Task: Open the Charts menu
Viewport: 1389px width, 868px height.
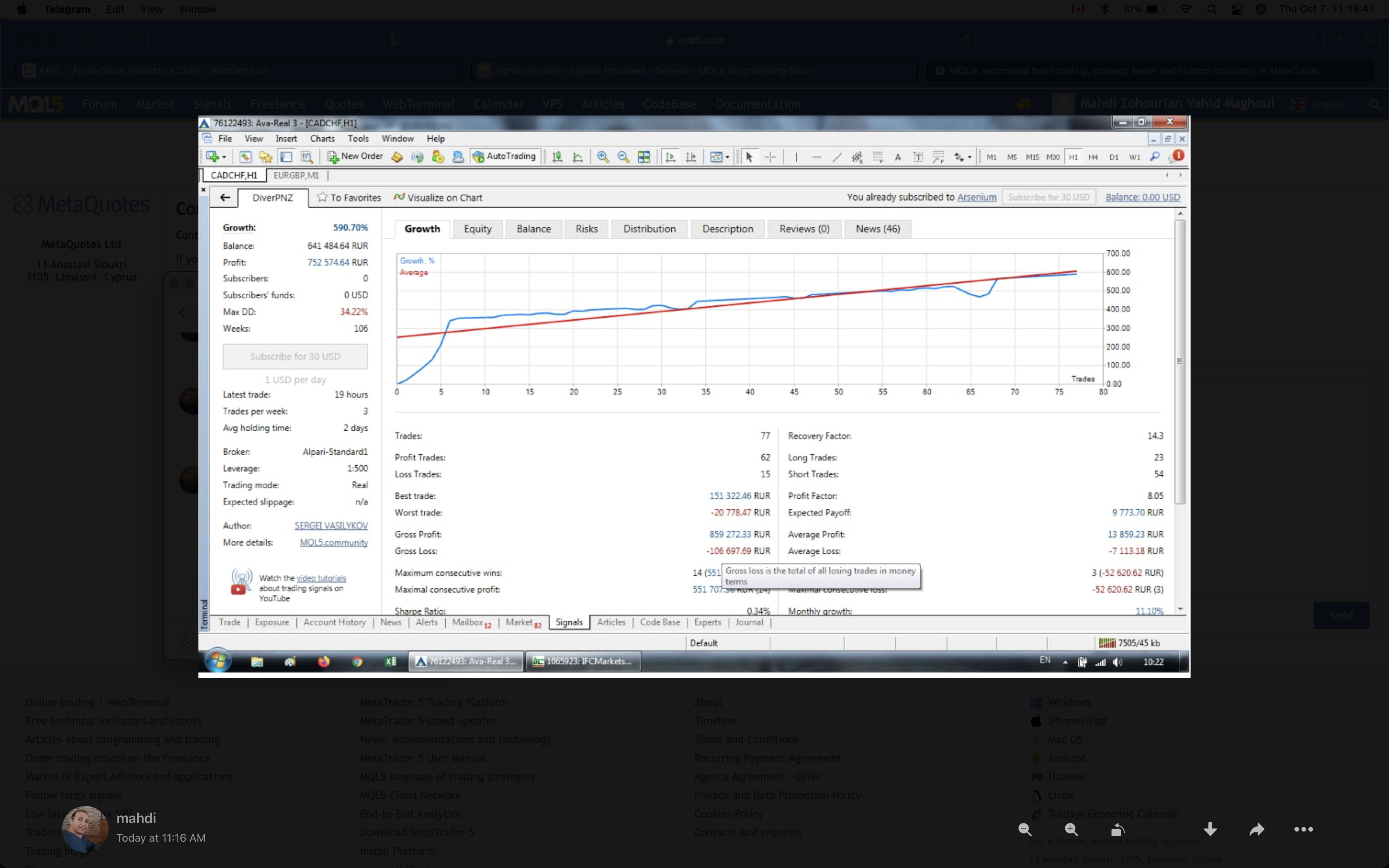Action: tap(322, 138)
